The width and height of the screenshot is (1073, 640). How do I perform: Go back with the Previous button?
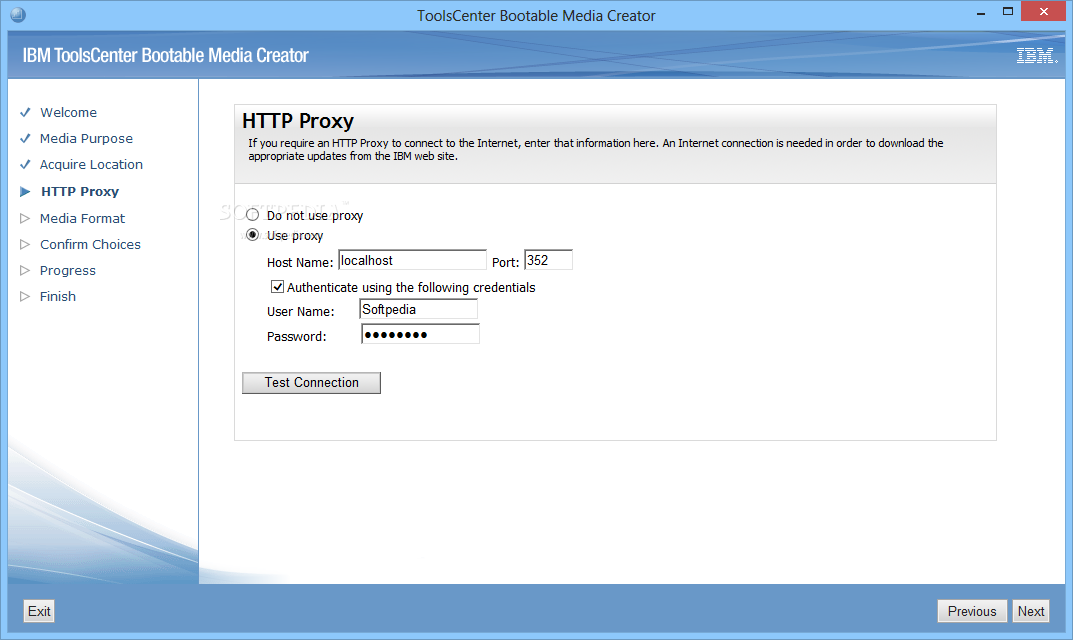tap(972, 611)
